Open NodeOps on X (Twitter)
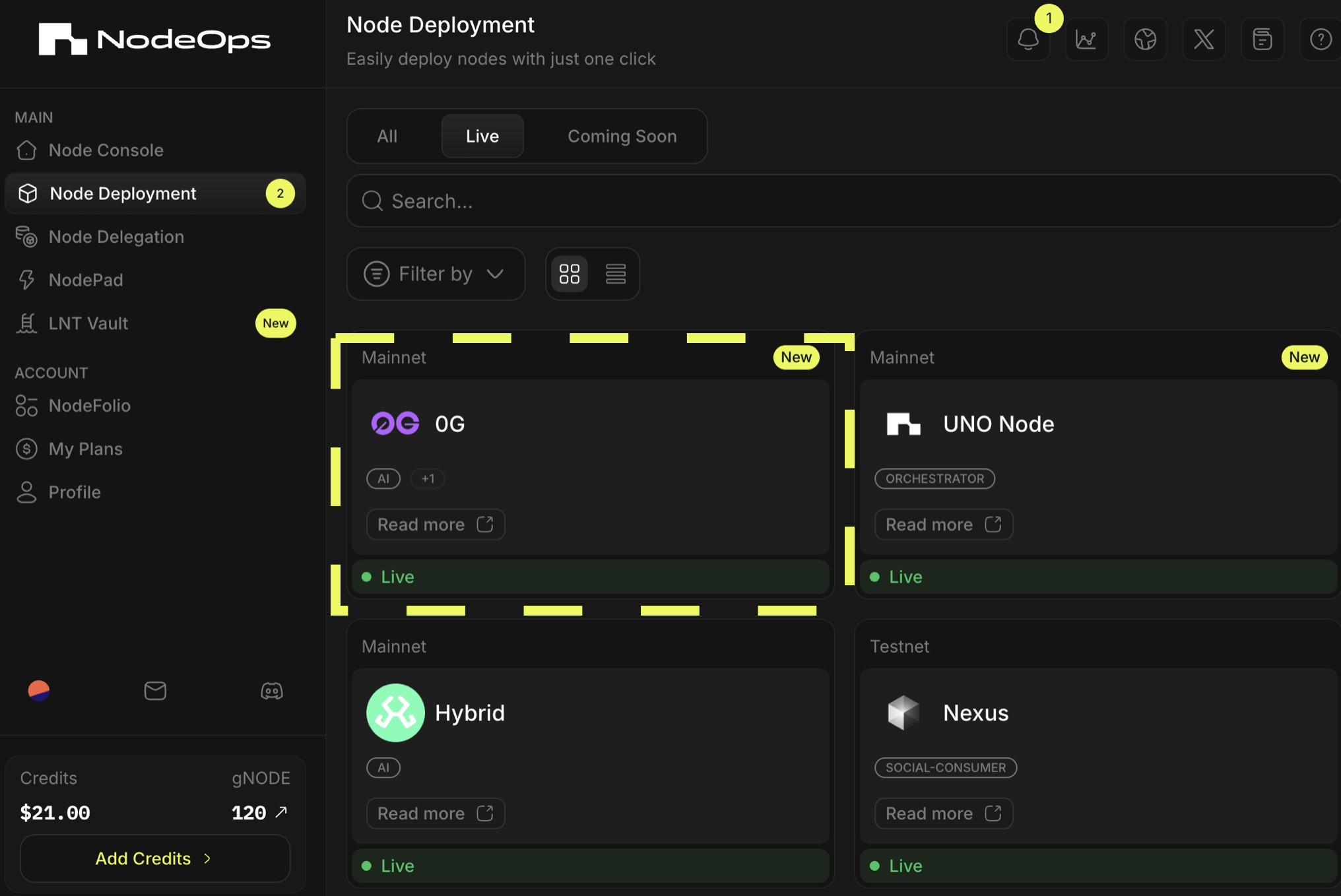Viewport: 1341px width, 896px height. (1204, 39)
